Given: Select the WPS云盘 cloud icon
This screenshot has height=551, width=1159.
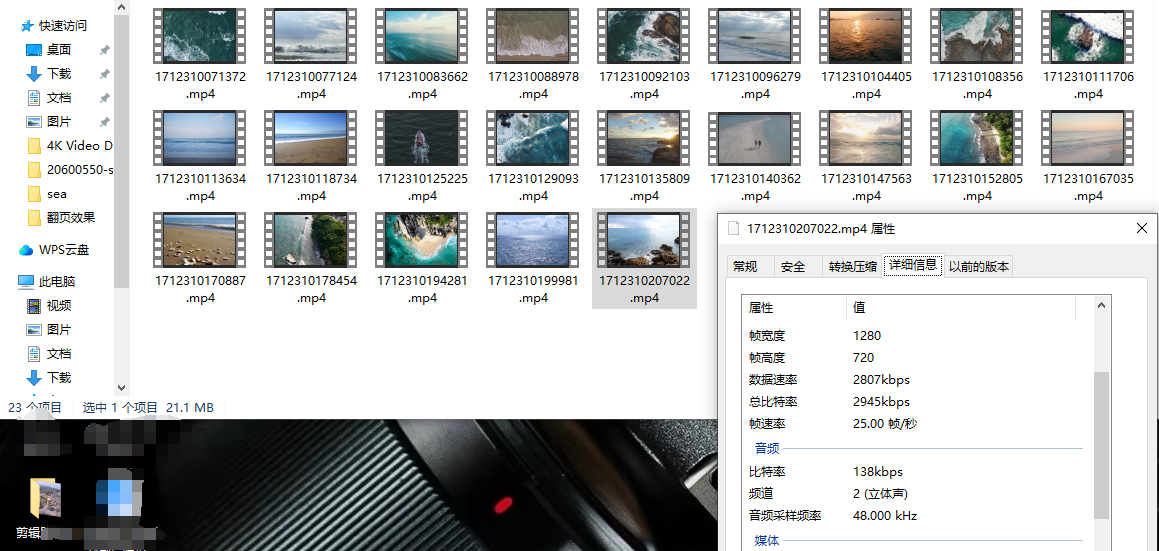Looking at the screenshot, I should (27, 250).
